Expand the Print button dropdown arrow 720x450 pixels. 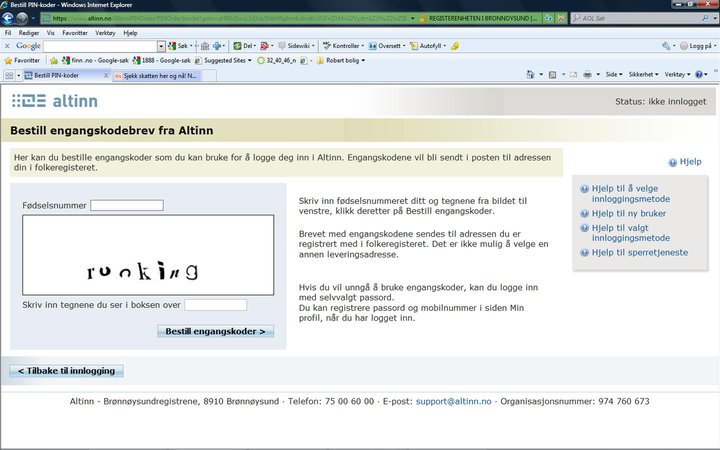point(598,74)
